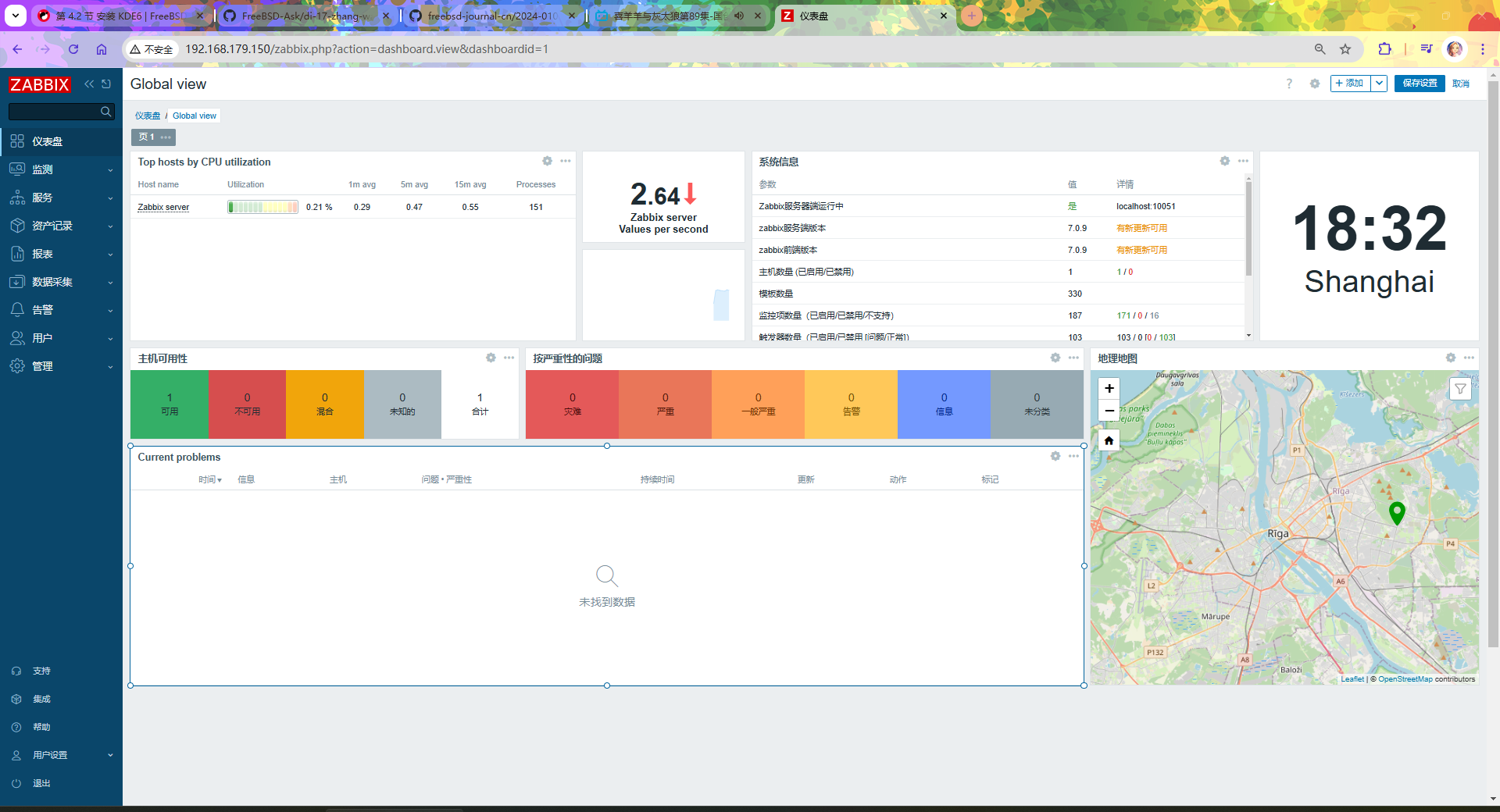Bookmark this page with the star icon
The image size is (1500, 812).
coord(1345,49)
